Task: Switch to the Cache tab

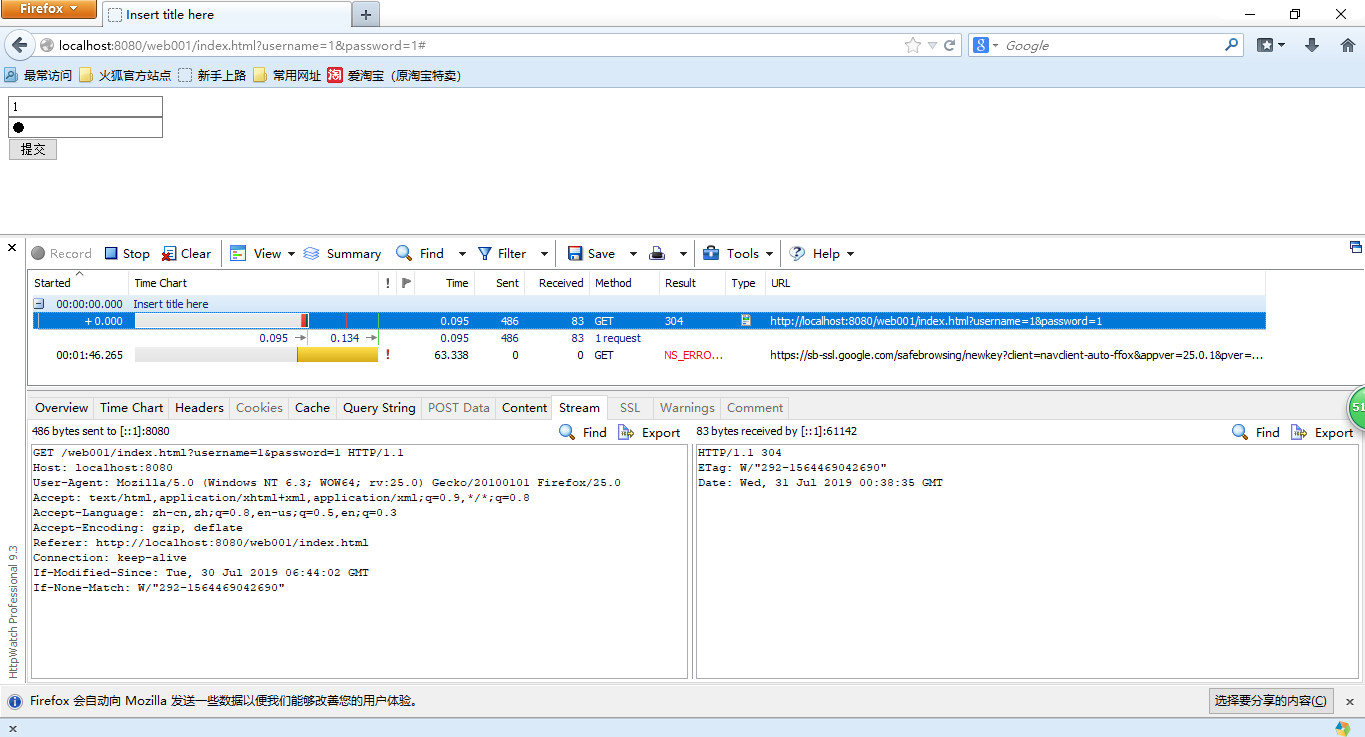Action: click(312, 407)
